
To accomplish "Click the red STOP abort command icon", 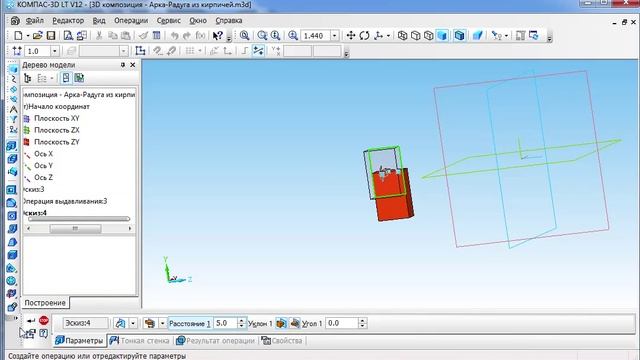I will [x=44, y=321].
